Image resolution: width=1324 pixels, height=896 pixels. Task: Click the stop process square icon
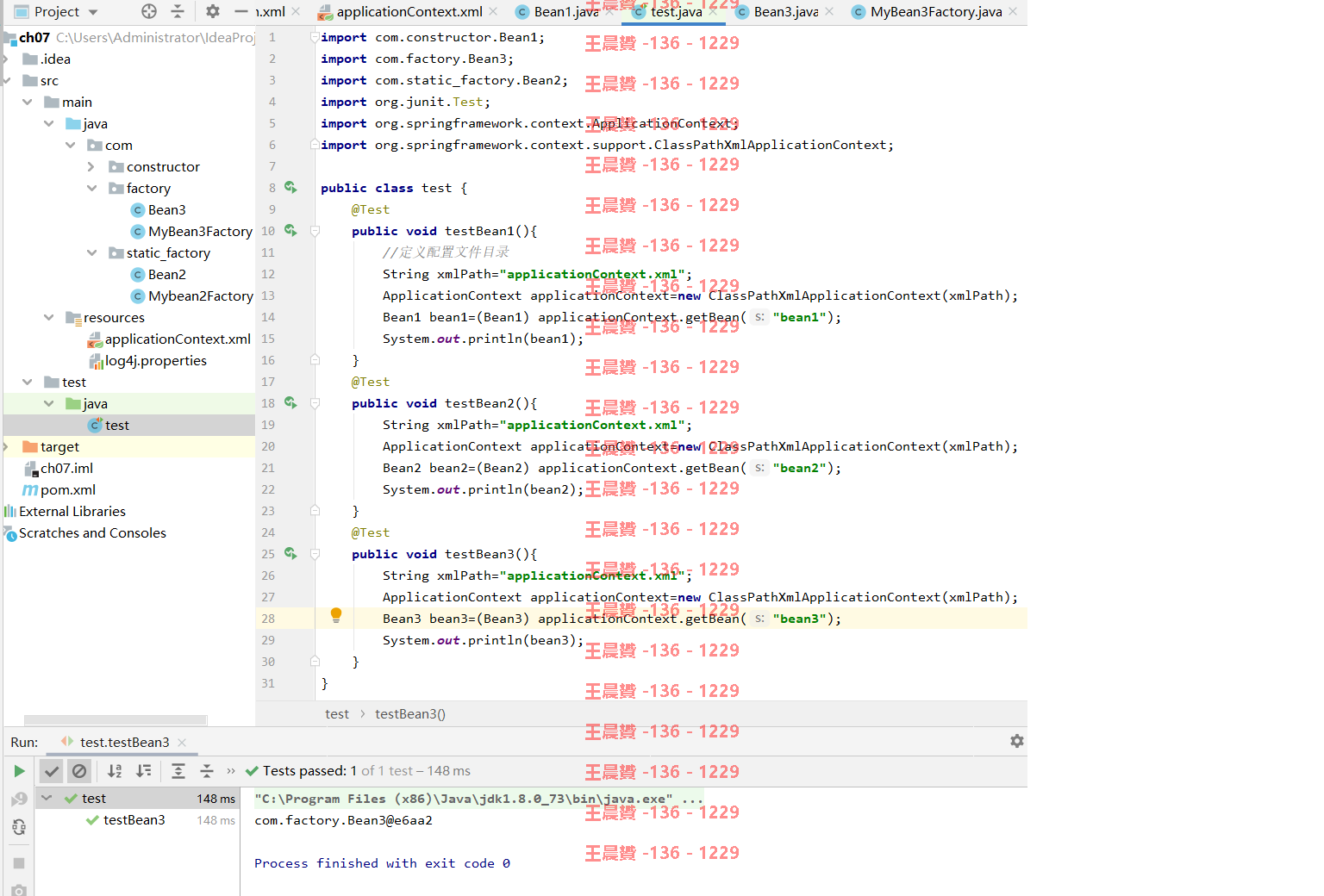[19, 862]
